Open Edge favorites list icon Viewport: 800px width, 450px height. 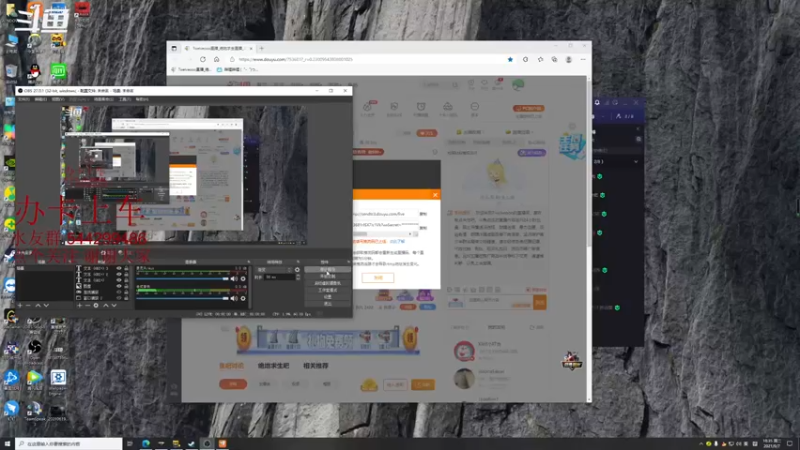pos(540,59)
